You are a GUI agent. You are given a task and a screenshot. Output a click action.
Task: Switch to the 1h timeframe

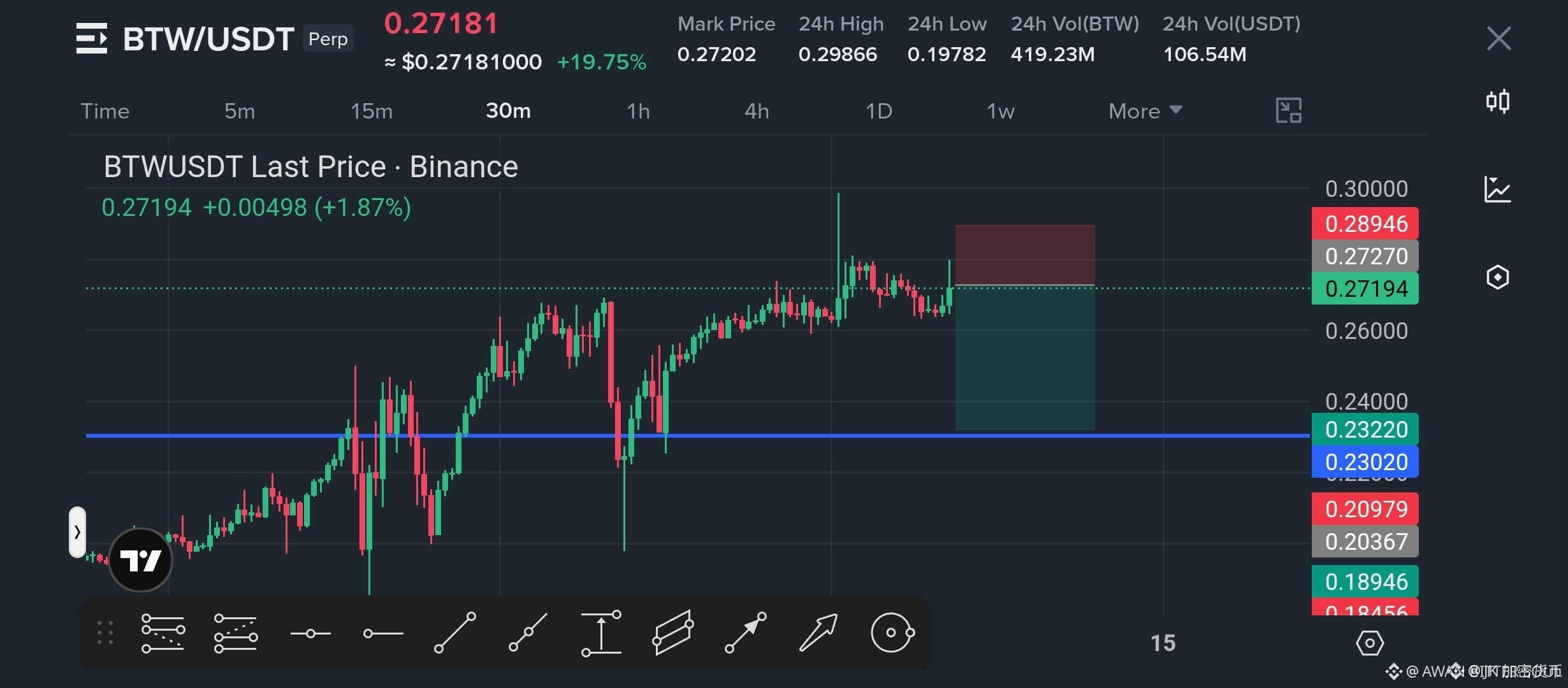[x=638, y=111]
